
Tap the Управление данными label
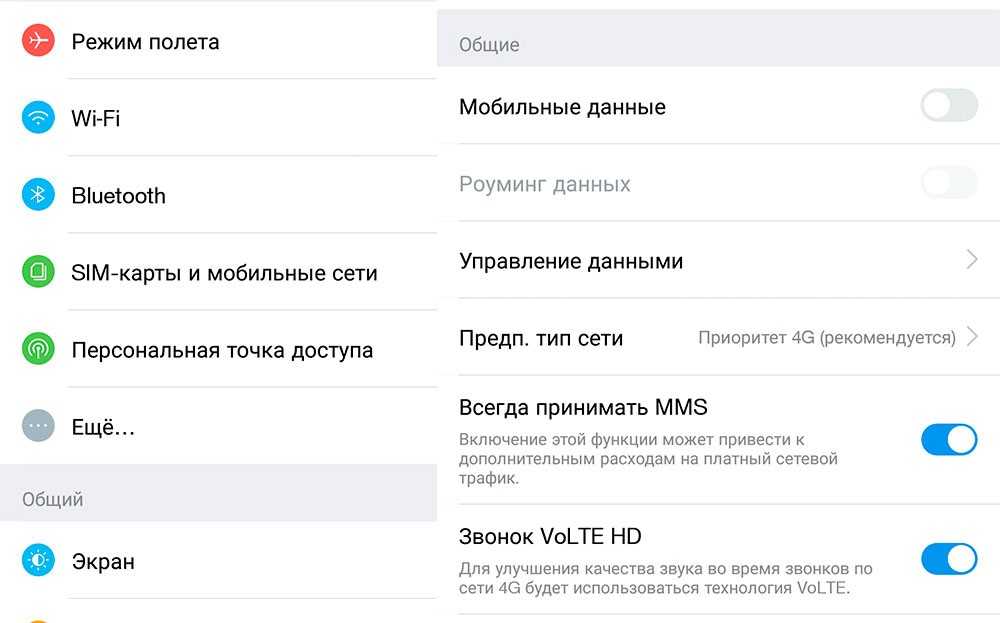(x=571, y=262)
